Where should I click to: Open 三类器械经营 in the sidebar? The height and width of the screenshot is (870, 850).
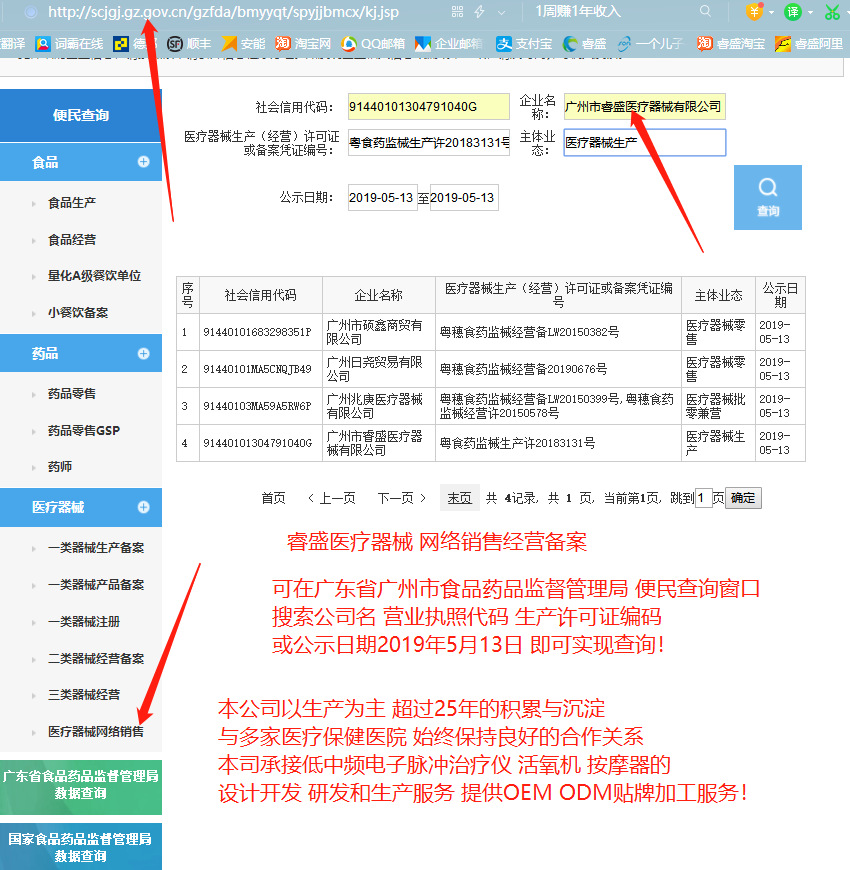[84, 695]
